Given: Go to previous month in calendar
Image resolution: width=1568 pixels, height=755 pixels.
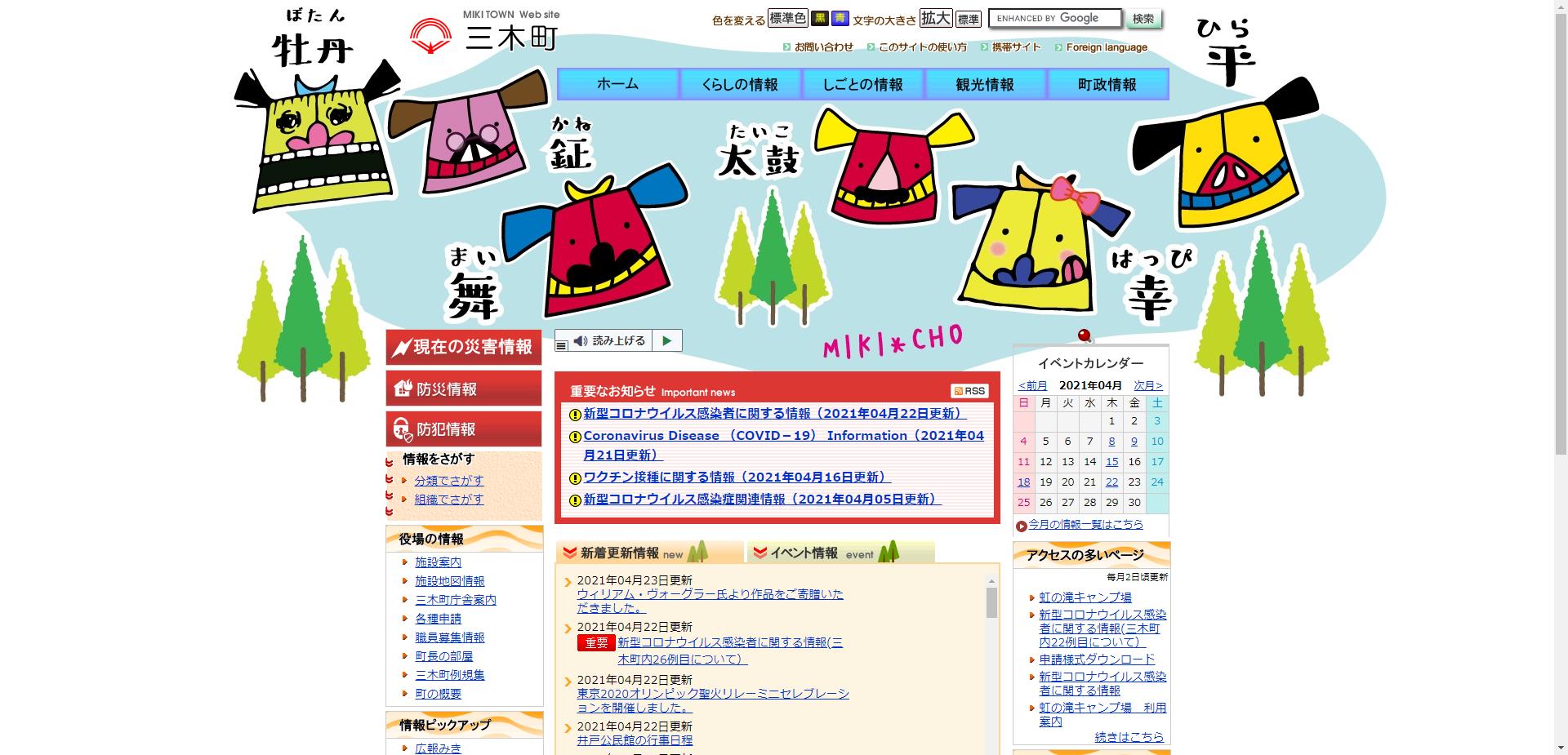Looking at the screenshot, I should tap(1032, 385).
